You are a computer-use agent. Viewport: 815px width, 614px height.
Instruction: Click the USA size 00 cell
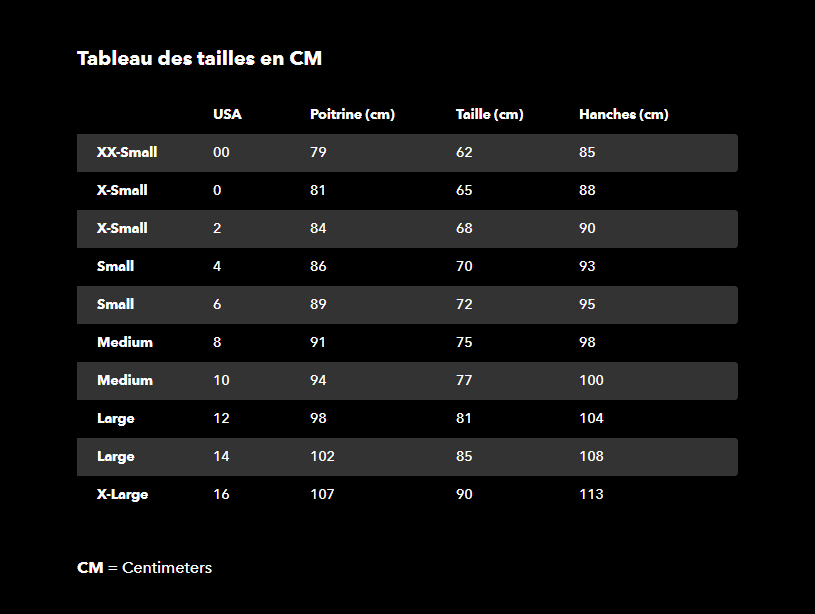tap(221, 152)
